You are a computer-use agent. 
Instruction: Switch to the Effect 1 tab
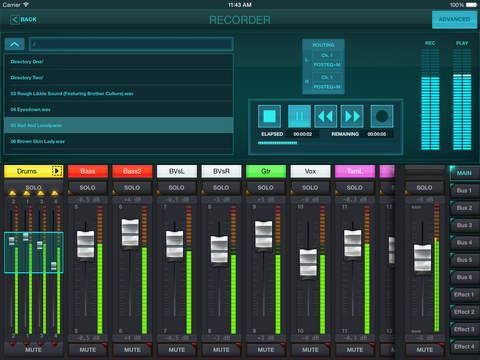[464, 294]
